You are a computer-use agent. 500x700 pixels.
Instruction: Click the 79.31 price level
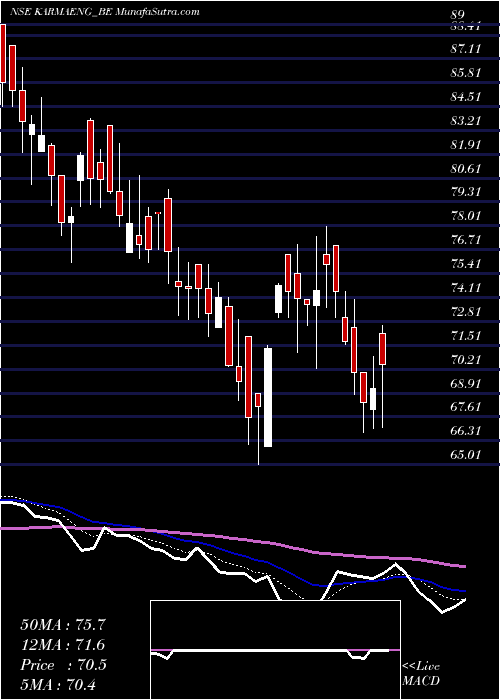tap(466, 192)
